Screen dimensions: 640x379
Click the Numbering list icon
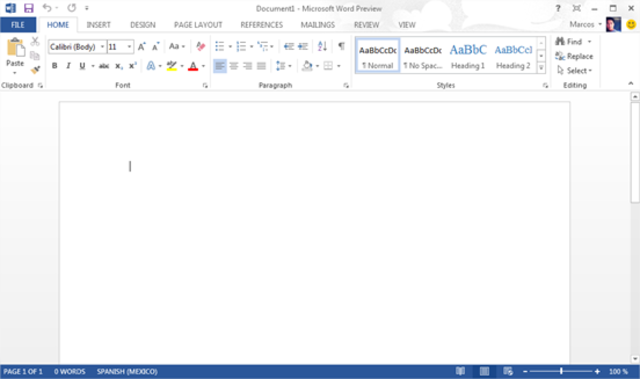click(x=241, y=47)
